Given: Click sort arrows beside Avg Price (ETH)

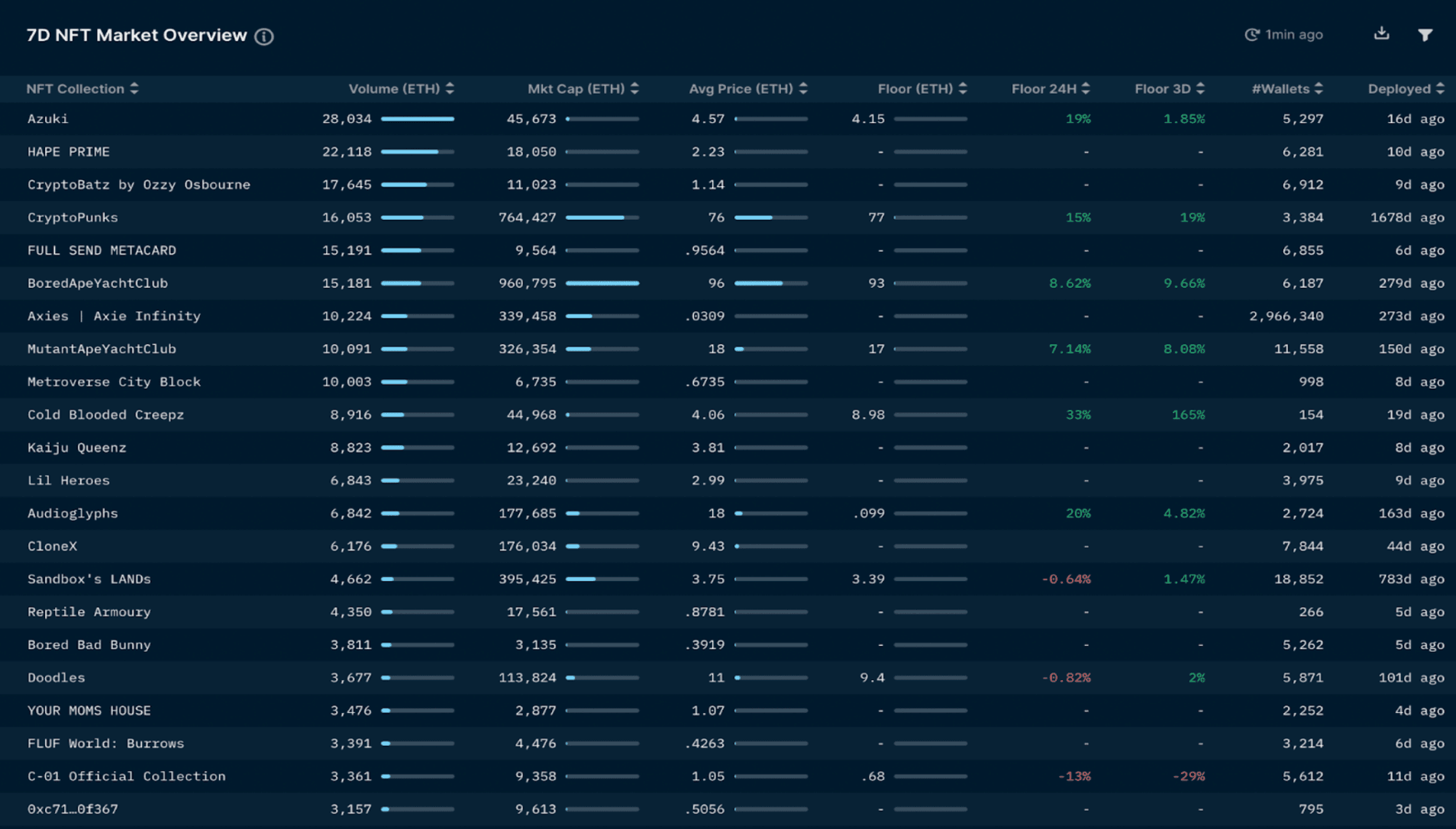Looking at the screenshot, I should coord(803,89).
